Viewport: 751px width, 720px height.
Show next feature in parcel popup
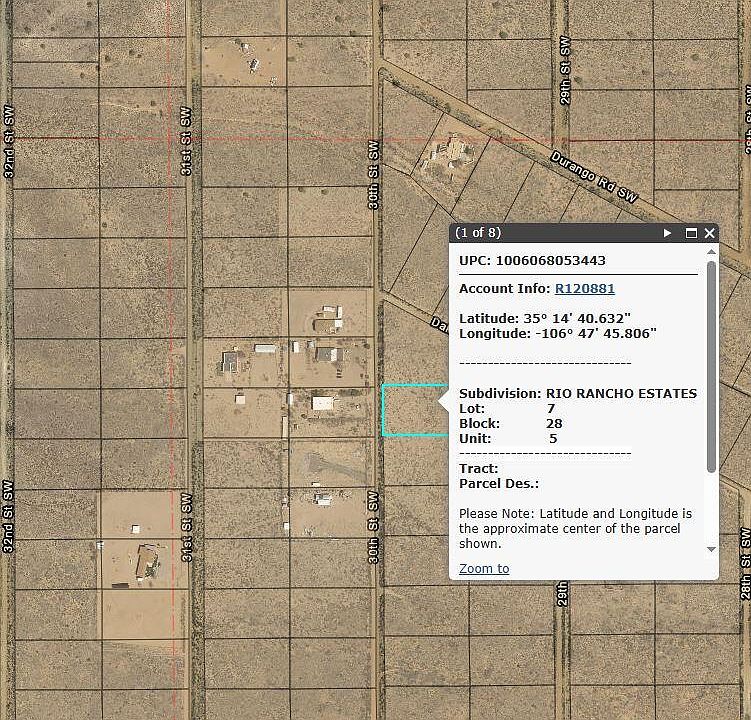pyautogui.click(x=668, y=233)
